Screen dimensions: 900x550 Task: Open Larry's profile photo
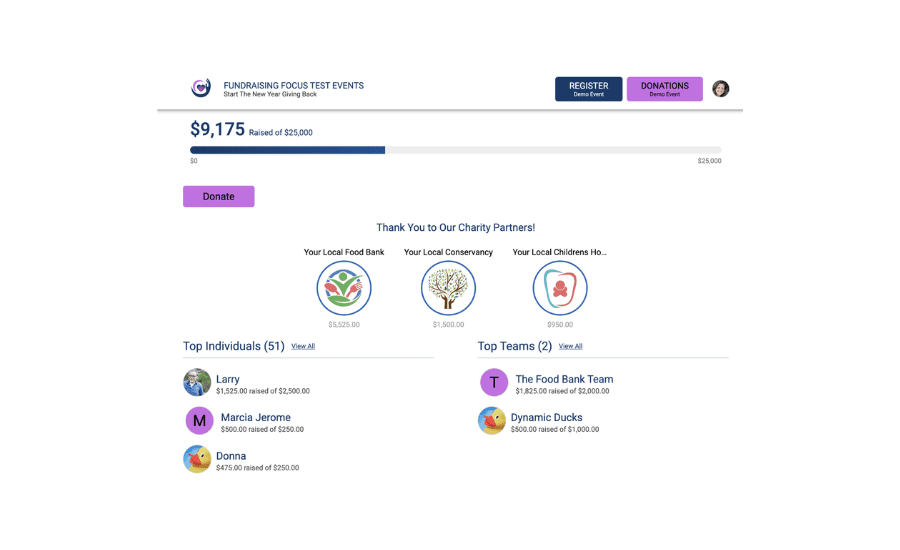(197, 382)
